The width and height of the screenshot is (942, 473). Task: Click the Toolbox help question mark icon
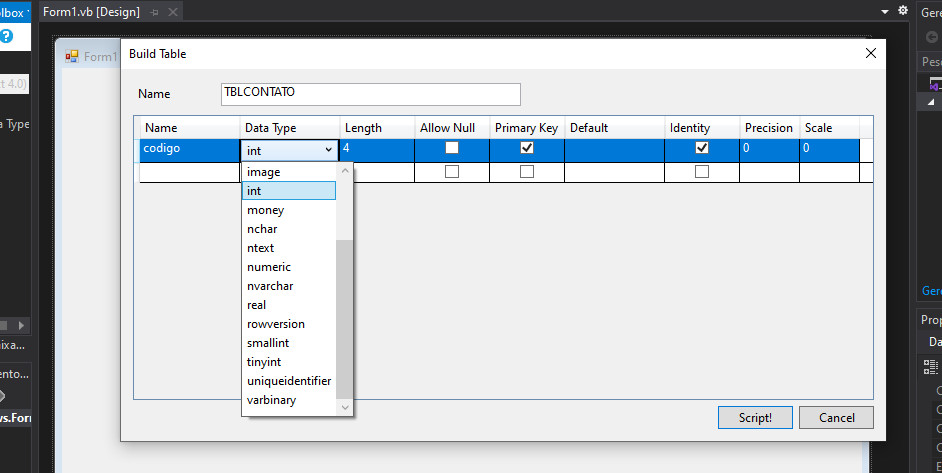point(6,36)
